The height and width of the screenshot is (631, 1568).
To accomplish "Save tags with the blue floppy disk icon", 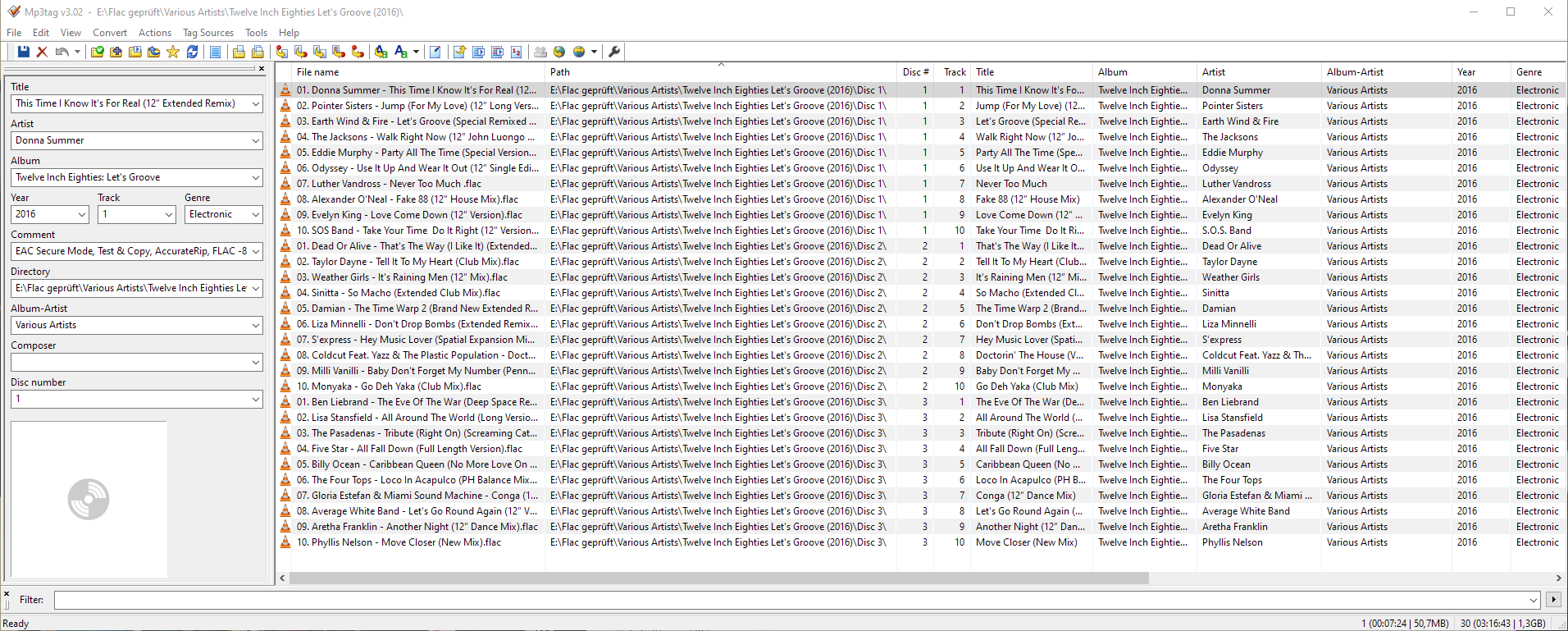I will point(23,52).
